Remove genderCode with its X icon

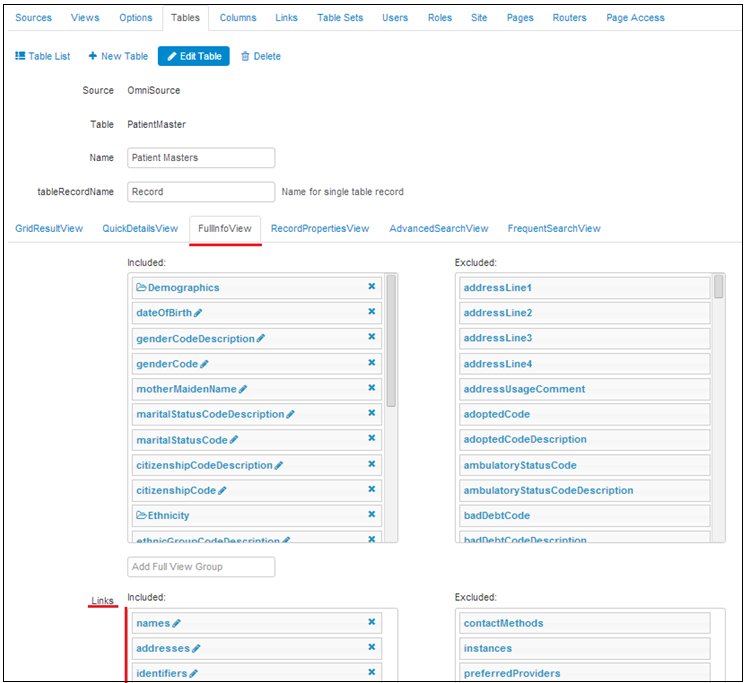click(x=372, y=363)
